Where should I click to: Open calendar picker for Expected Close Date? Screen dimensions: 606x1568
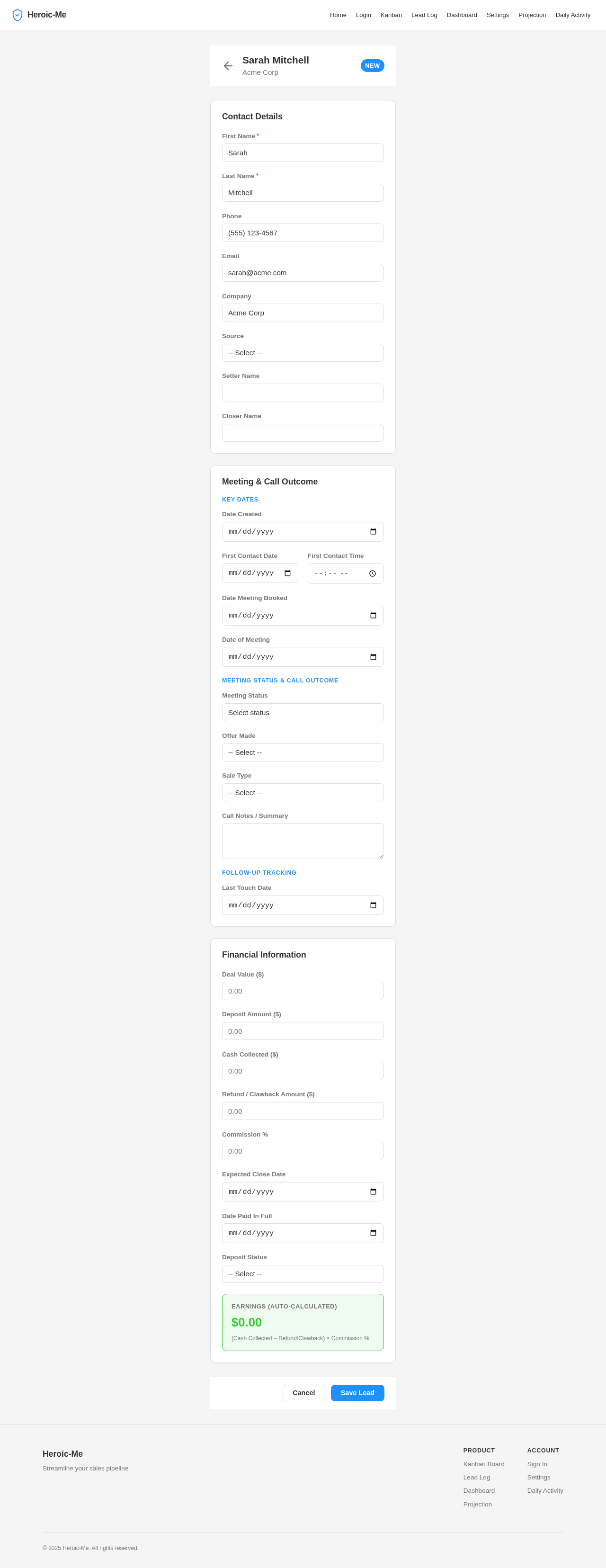373,1192
